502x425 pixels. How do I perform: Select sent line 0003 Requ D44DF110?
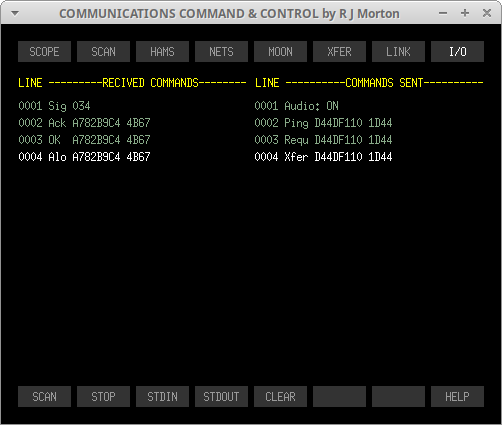pyautogui.click(x=323, y=140)
